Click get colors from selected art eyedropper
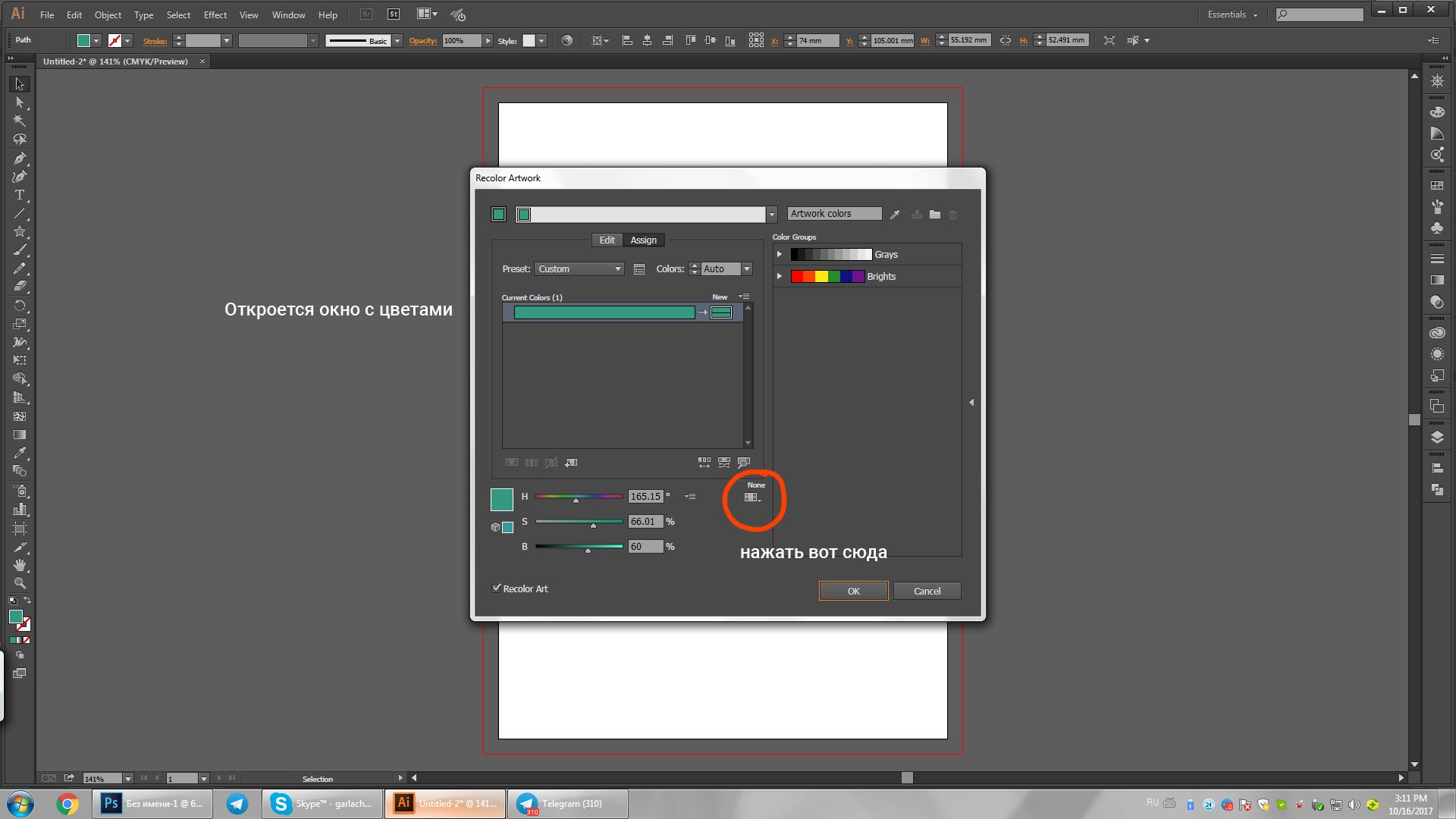 (895, 215)
